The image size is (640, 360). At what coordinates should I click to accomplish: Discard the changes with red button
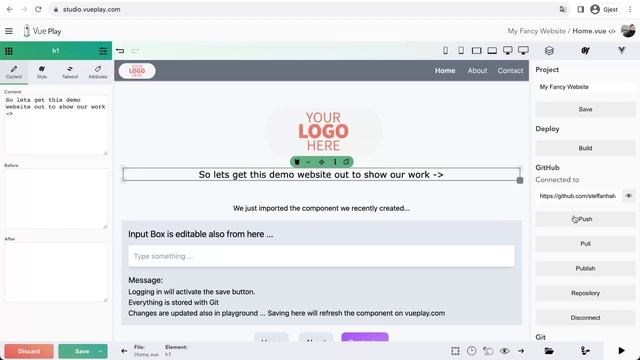click(x=29, y=351)
